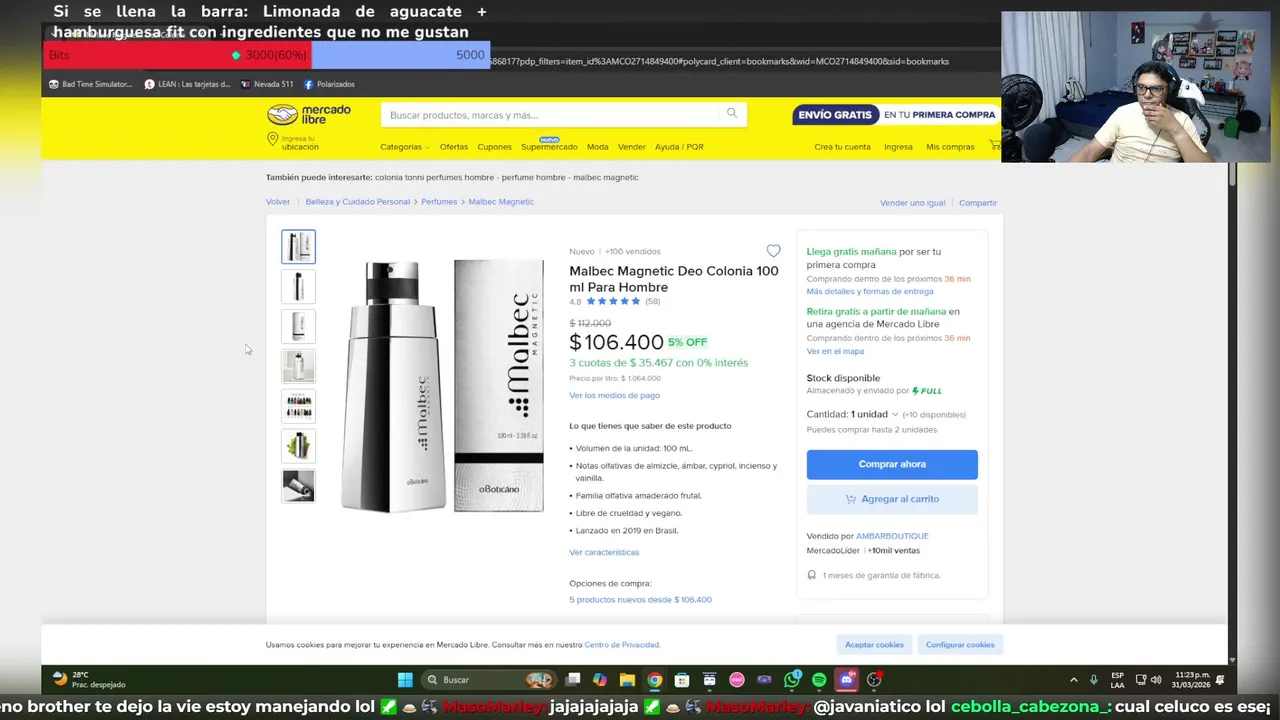The height and width of the screenshot is (720, 1280).
Task: Open Malbec Magnetic breadcrumb
Action: (501, 202)
